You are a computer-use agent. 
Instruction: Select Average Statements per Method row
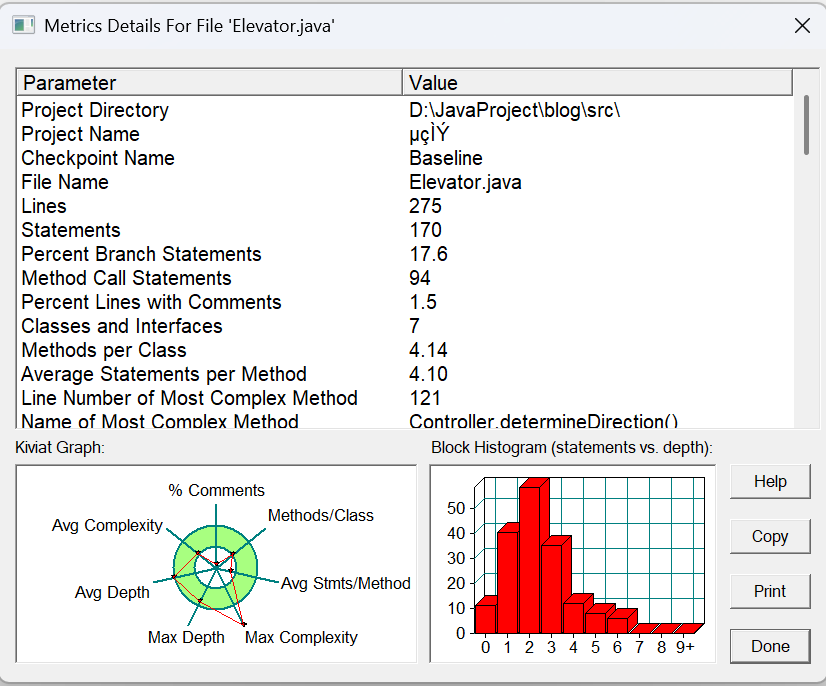(405, 374)
